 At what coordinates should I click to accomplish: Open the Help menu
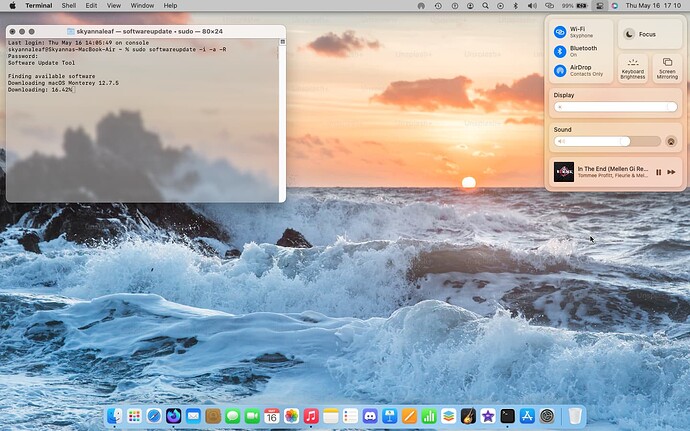pyautogui.click(x=170, y=6)
